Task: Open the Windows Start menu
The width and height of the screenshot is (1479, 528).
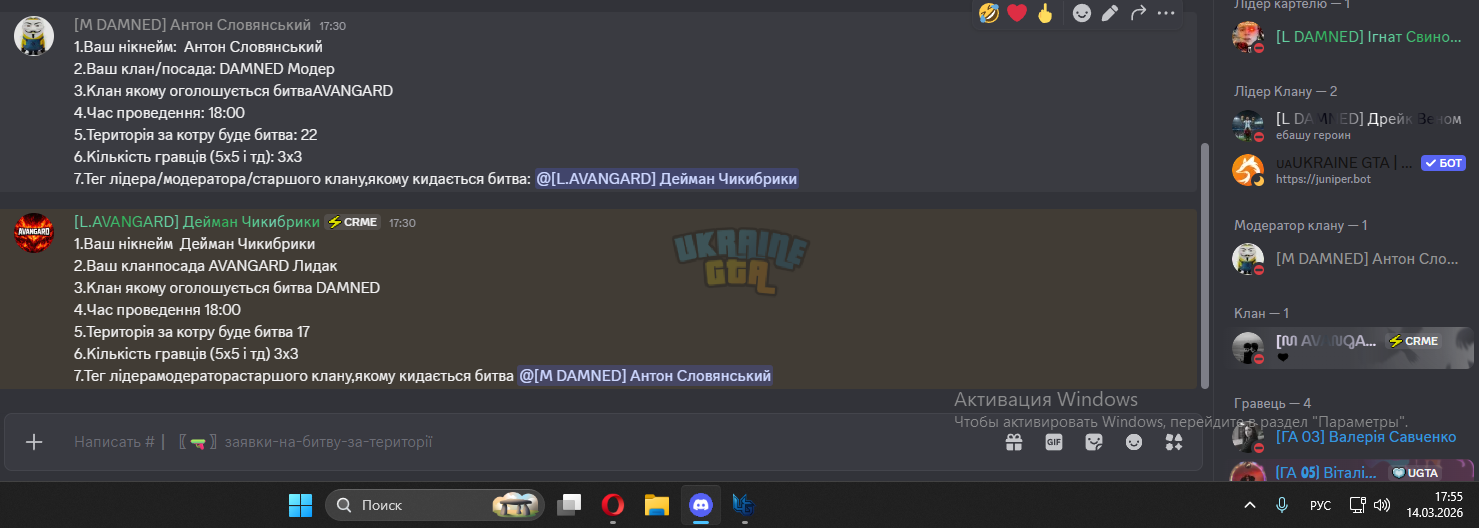Action: pyautogui.click(x=300, y=505)
